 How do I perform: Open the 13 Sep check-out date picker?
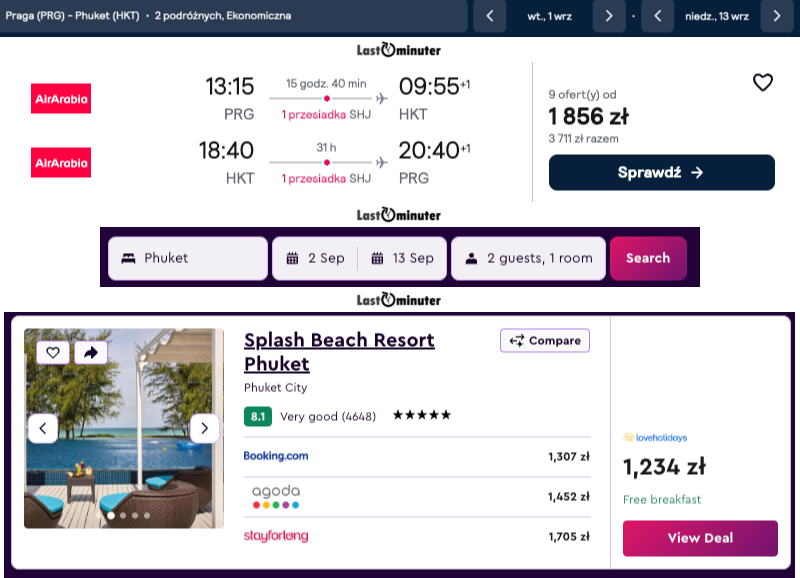403,258
